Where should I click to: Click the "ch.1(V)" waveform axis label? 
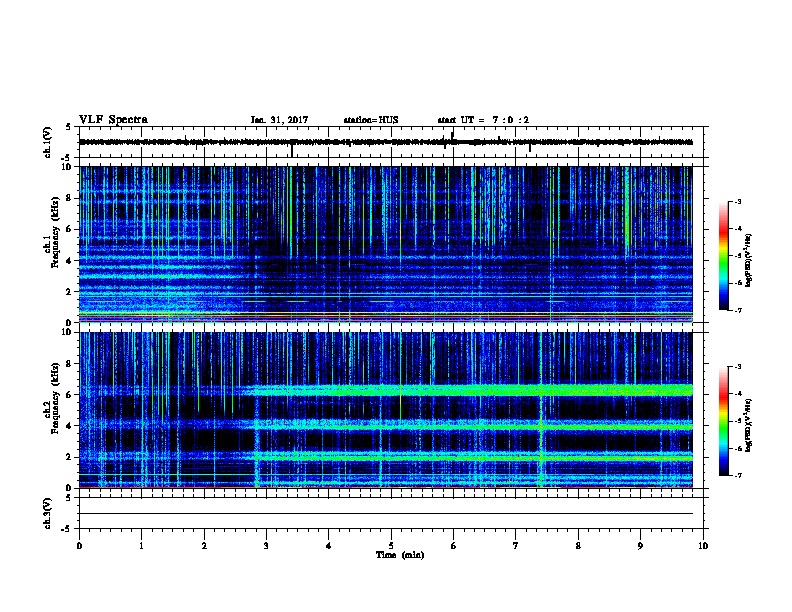tap(47, 142)
